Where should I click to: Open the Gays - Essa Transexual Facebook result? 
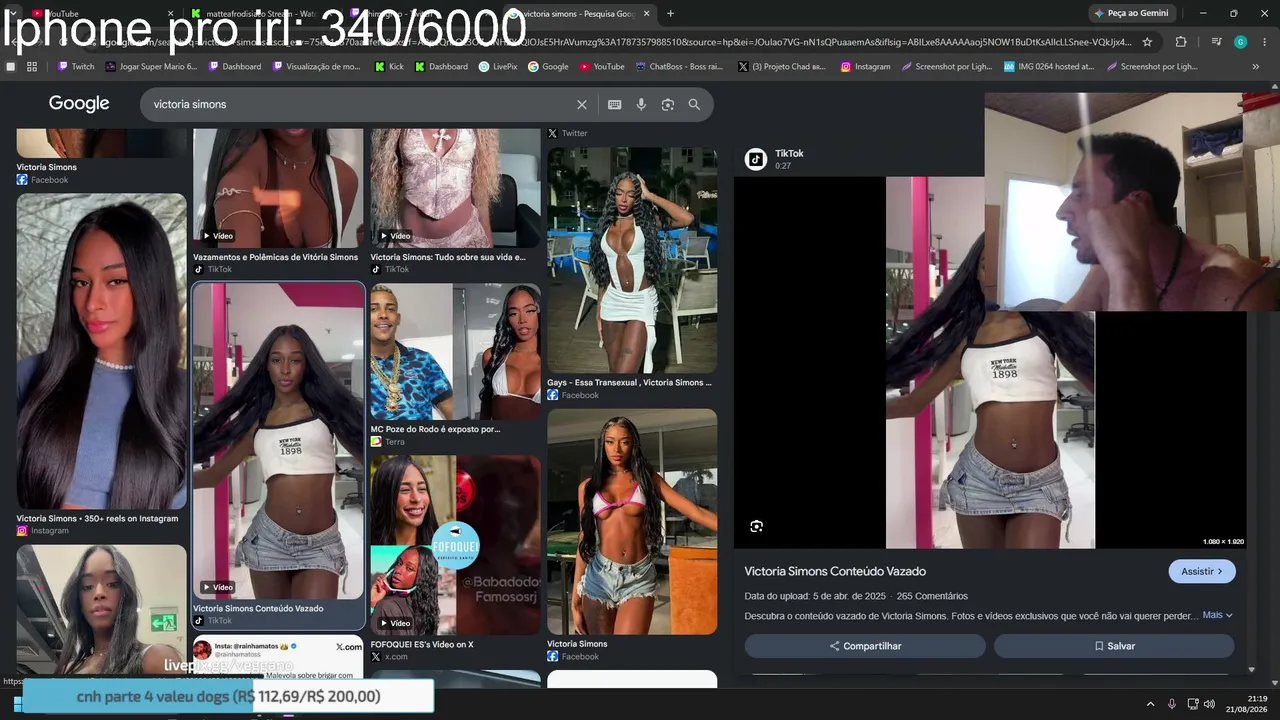pos(632,275)
